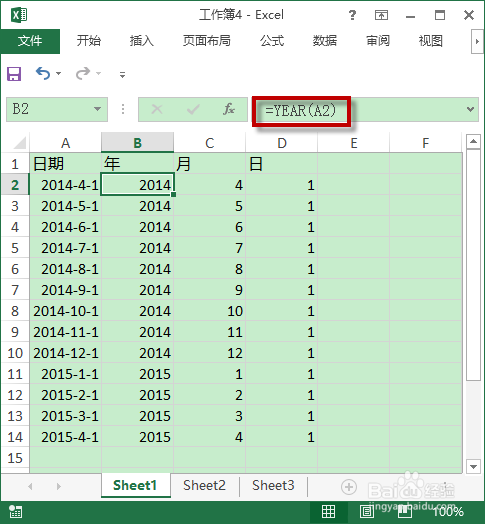This screenshot has width=485, height=524.
Task: Click cell with date 2014-4-1
Action: tap(66, 185)
